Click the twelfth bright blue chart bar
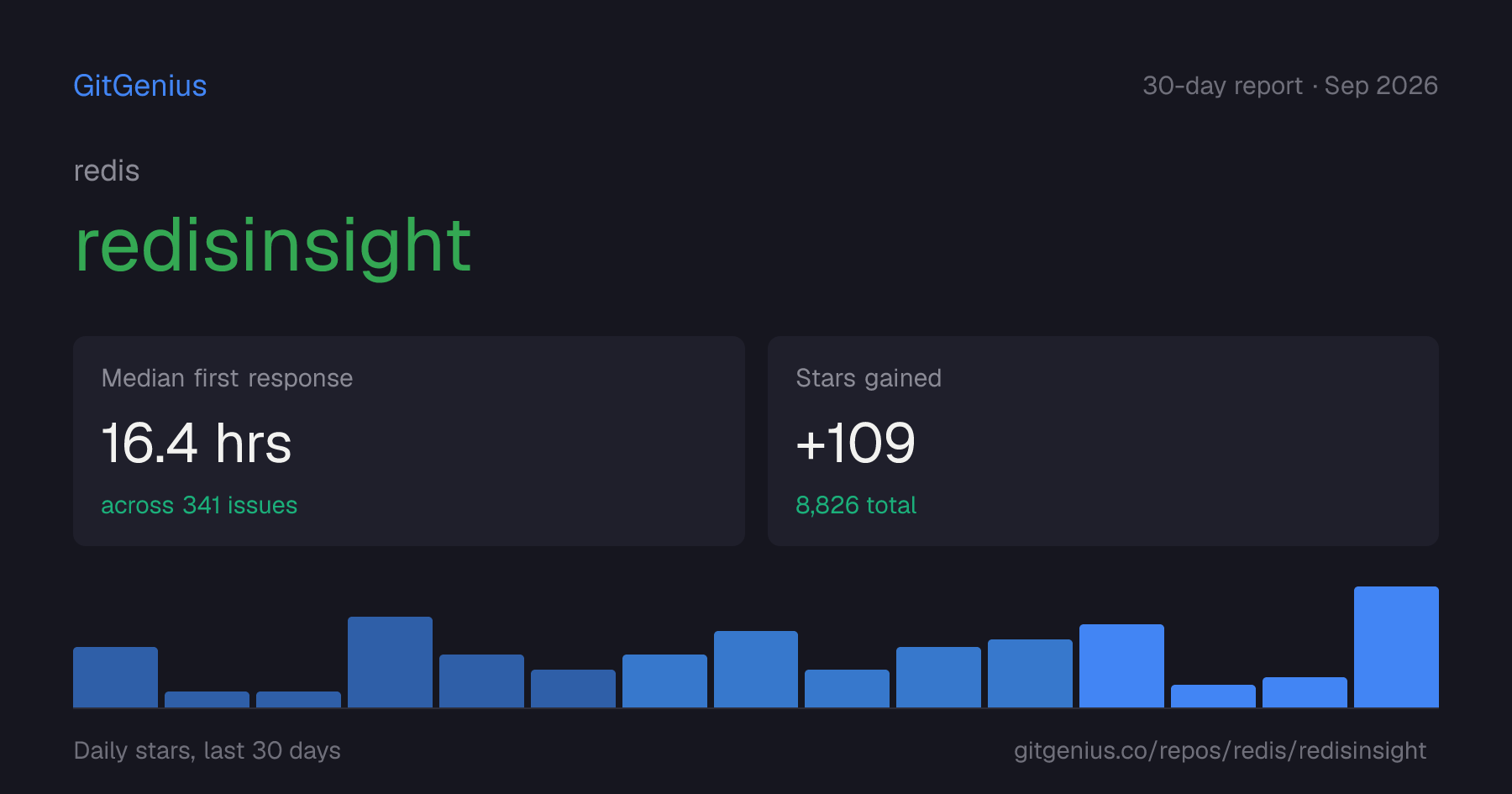 click(x=1121, y=665)
